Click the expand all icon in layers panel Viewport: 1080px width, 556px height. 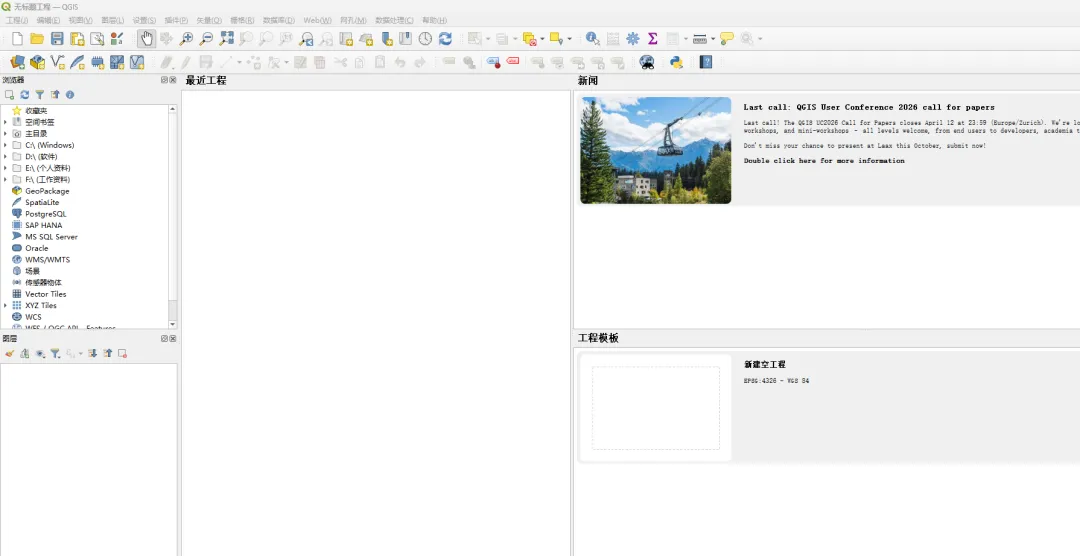(x=92, y=353)
